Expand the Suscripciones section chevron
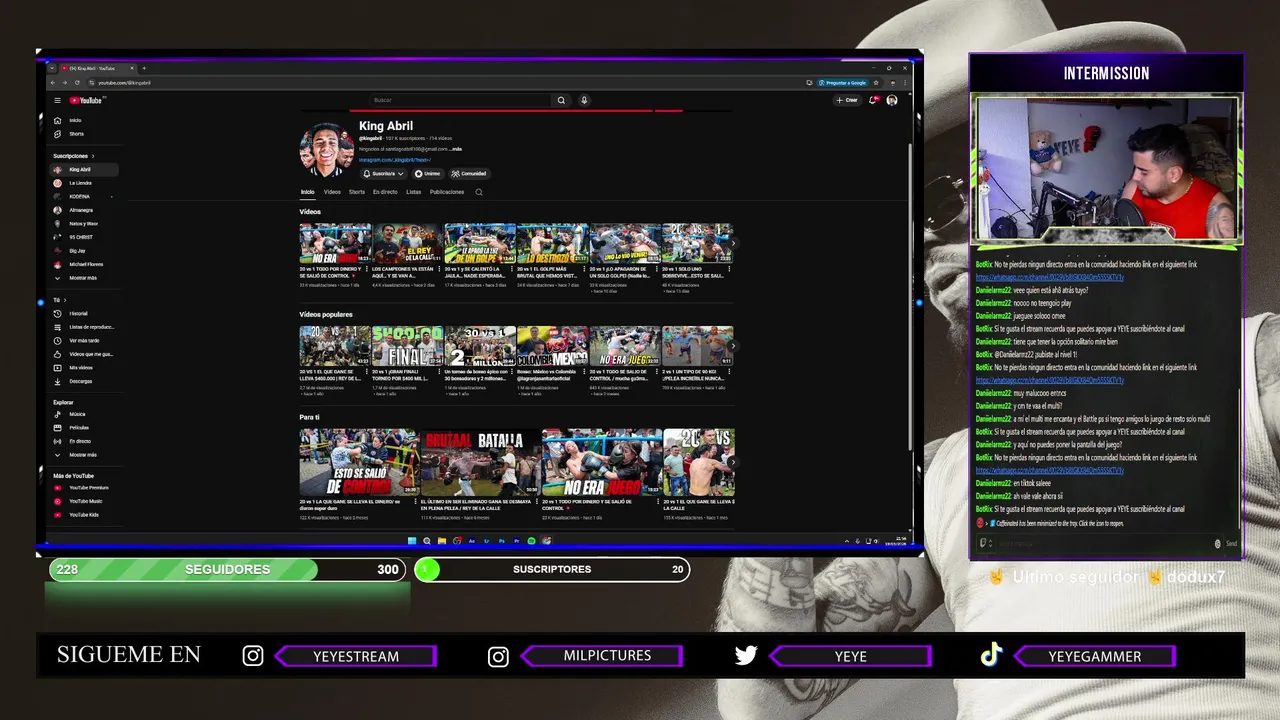The width and height of the screenshot is (1280, 720). pyautogui.click(x=93, y=156)
